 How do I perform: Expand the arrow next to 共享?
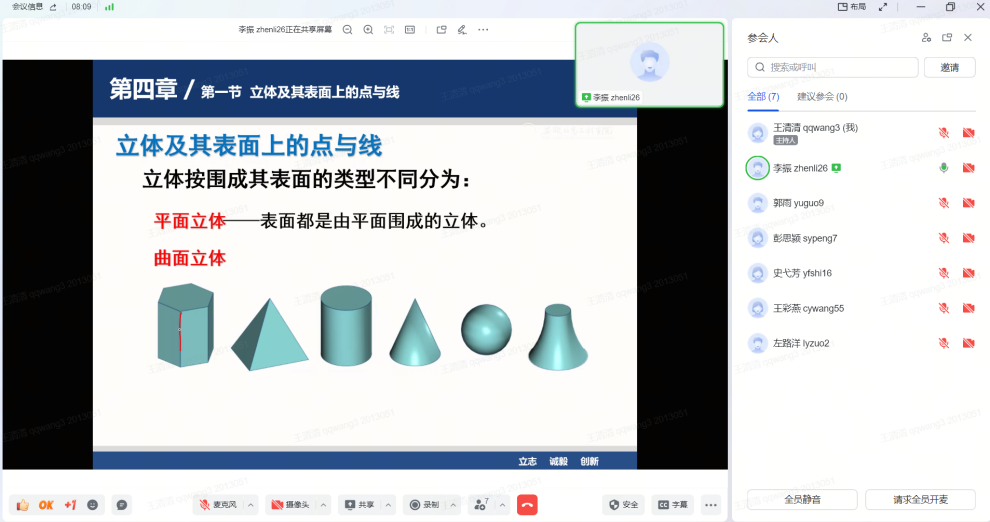coord(389,505)
